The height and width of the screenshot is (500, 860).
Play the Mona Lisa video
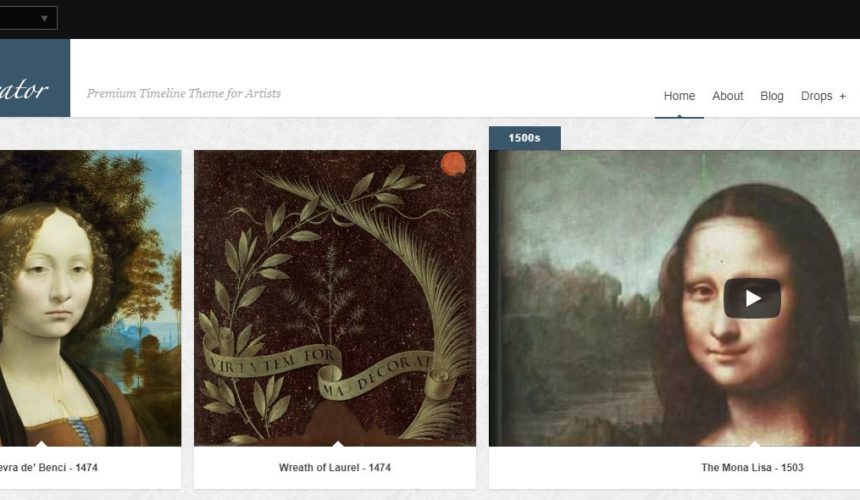point(752,298)
